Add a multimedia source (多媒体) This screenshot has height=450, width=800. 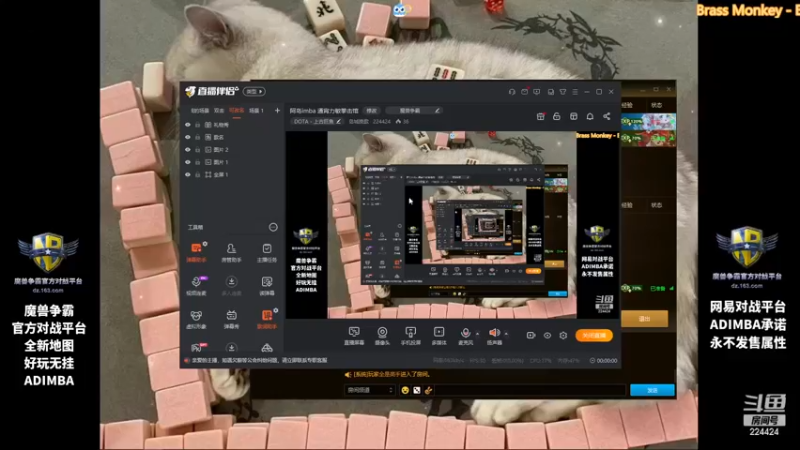(439, 336)
